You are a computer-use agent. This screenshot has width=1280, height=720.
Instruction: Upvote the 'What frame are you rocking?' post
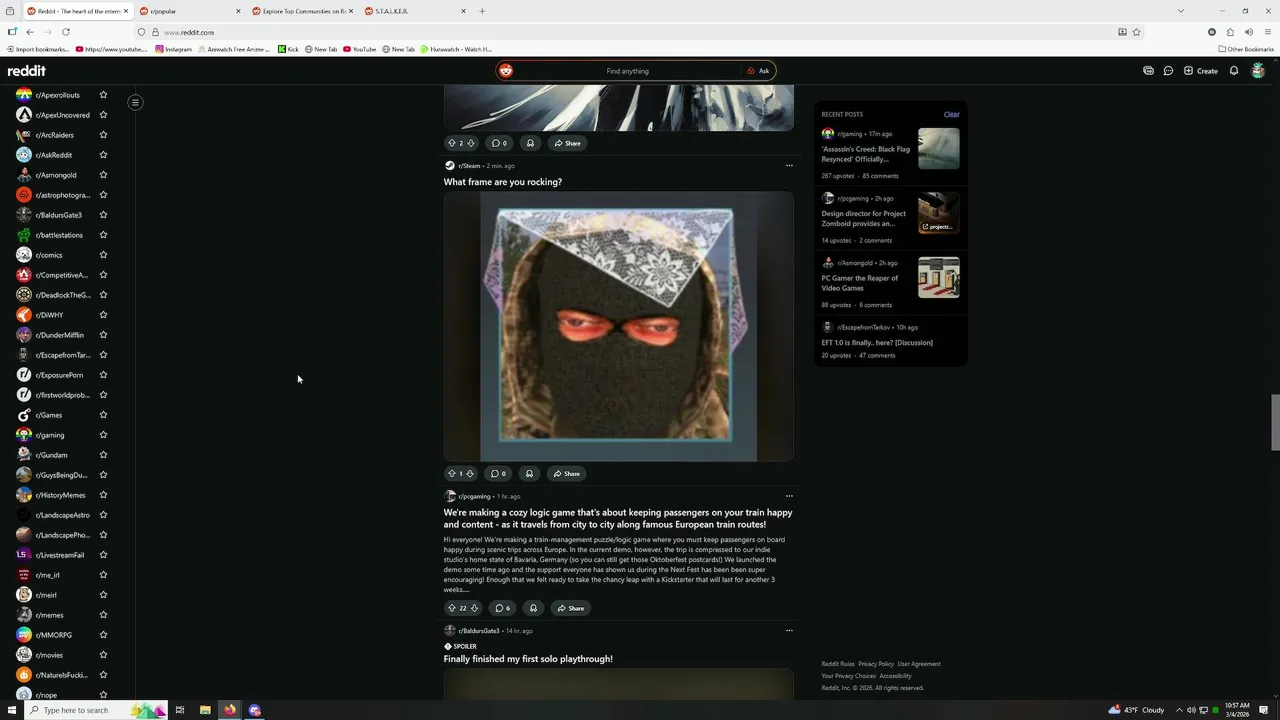point(451,474)
